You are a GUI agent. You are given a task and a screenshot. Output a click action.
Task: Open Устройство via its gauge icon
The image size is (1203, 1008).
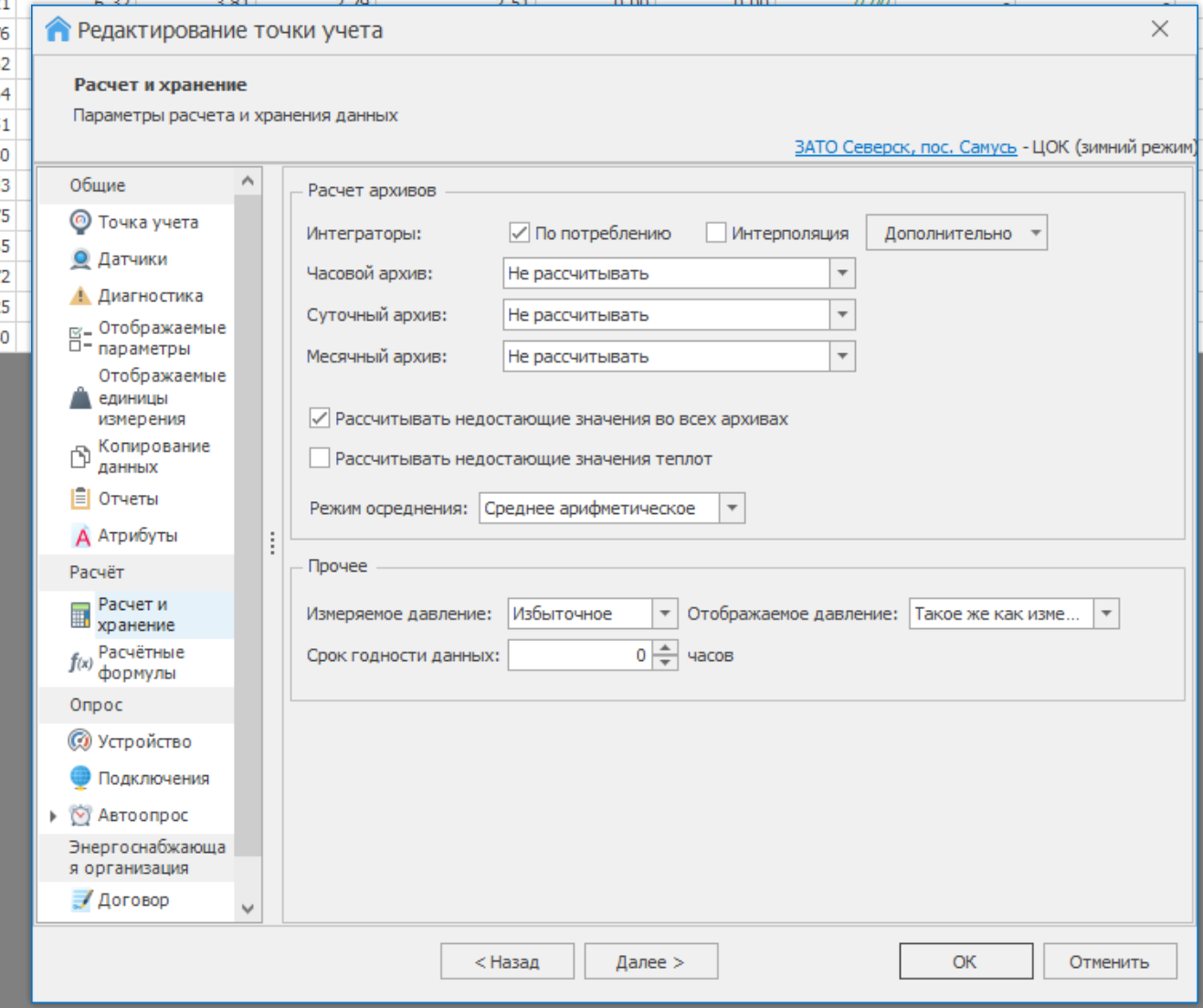coord(80,741)
